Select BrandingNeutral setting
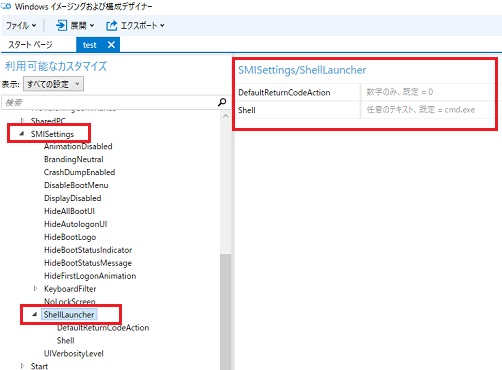 coord(74,159)
